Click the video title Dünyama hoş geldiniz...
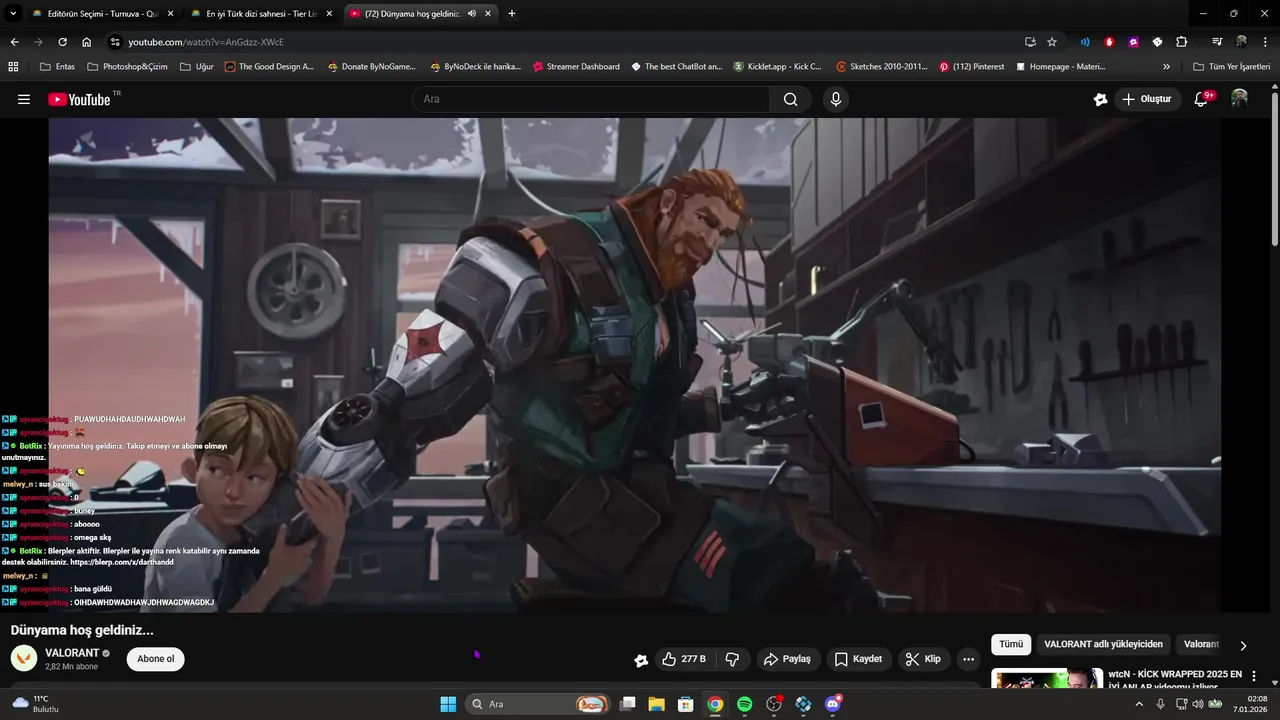1280x720 pixels. pyautogui.click(x=82, y=630)
